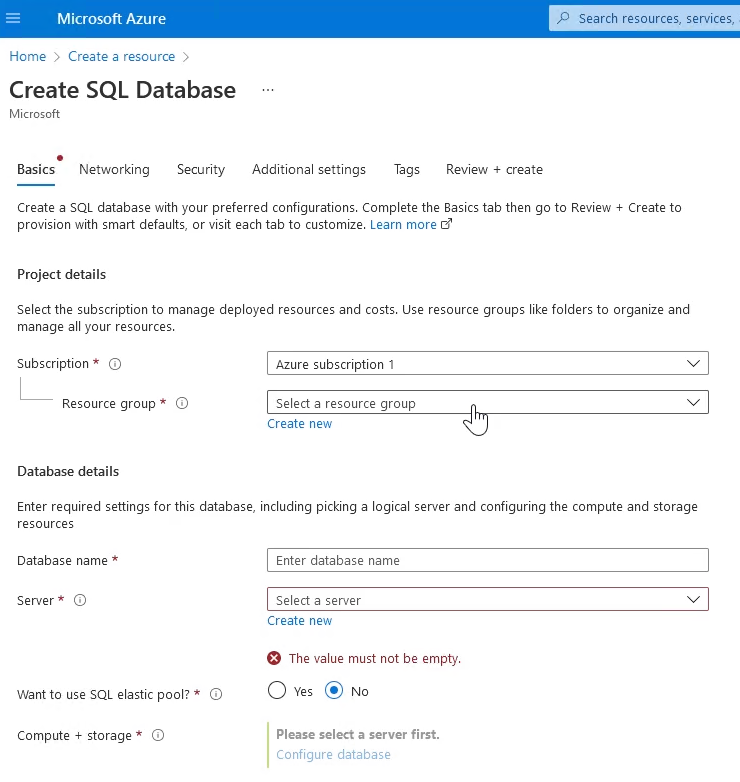740x782 pixels.
Task: Click the Subscription info icon
Action: [x=115, y=364]
